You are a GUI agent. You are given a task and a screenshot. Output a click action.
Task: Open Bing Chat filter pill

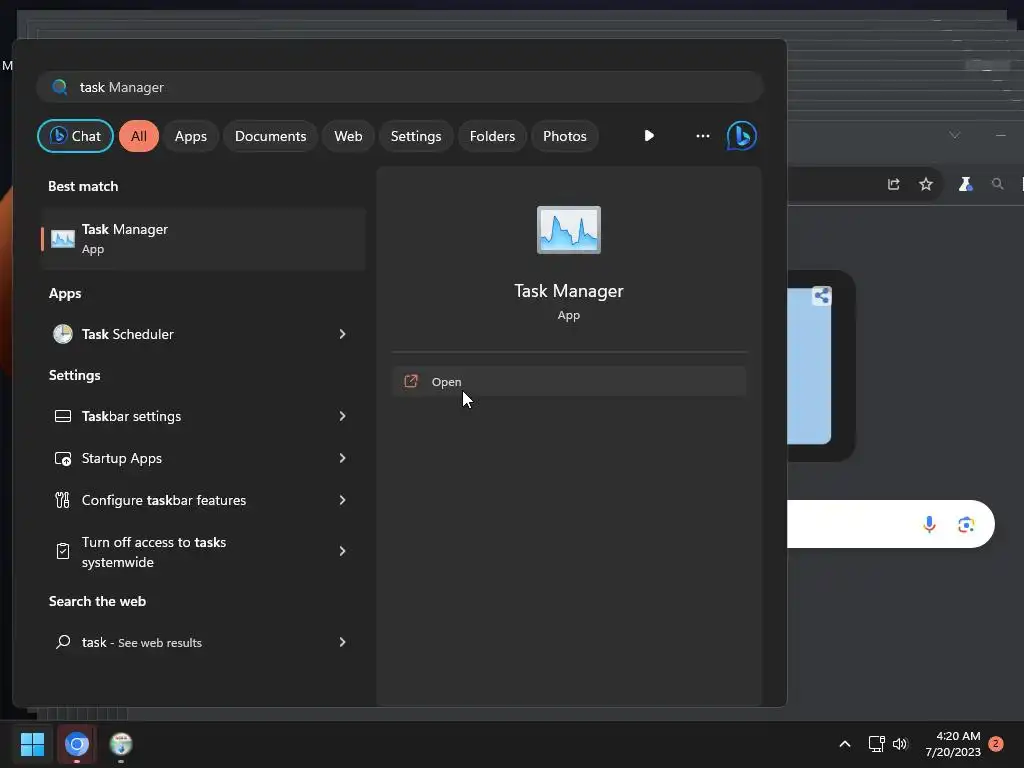(x=75, y=136)
